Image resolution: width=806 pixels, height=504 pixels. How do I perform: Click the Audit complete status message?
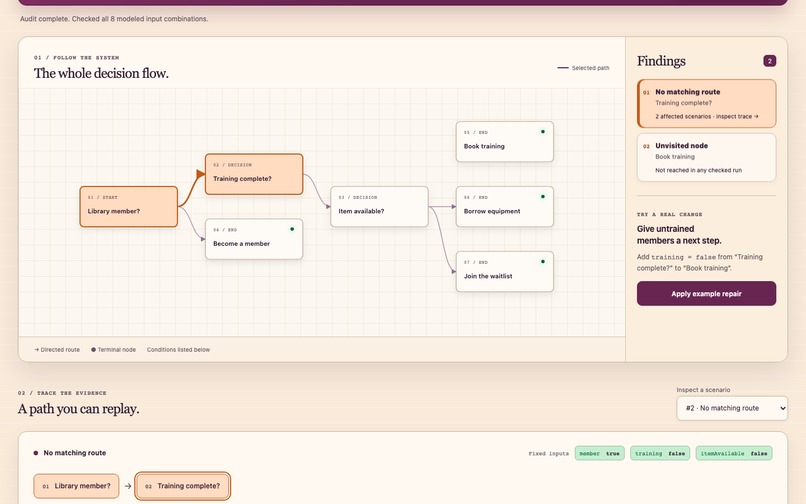pyautogui.click(x=114, y=19)
